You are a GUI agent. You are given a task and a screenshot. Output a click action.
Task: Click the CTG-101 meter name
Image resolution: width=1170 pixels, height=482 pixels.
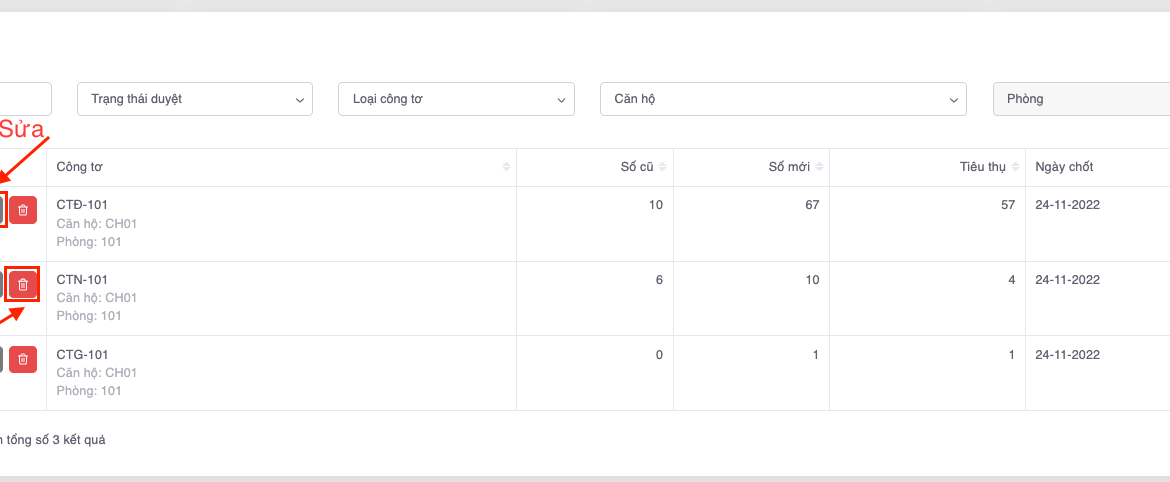click(x=82, y=355)
